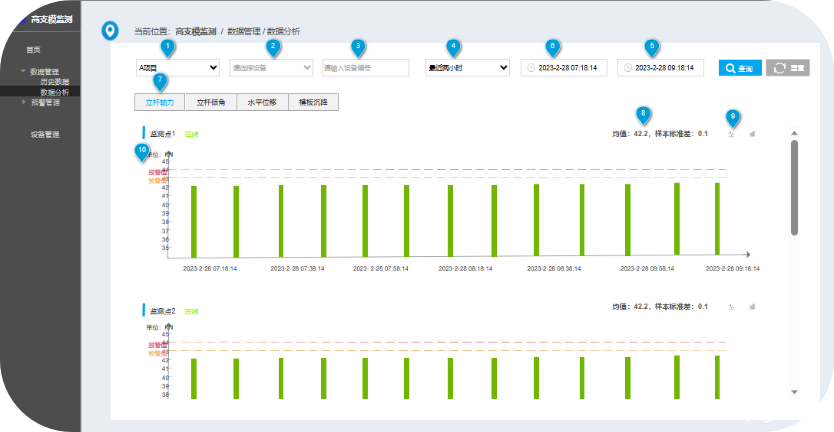Select the 模板沉降 tab
834x432 pixels.
(x=313, y=102)
